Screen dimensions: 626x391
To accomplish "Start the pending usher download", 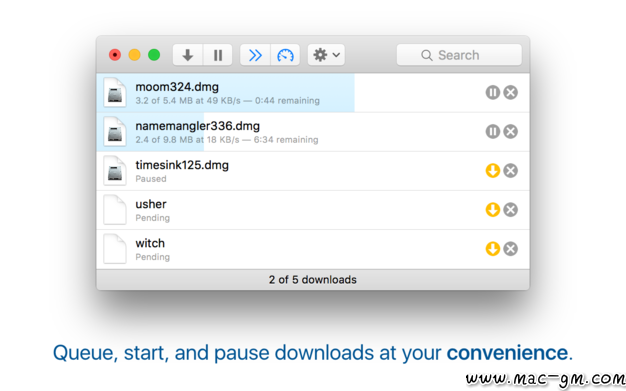I will (493, 210).
